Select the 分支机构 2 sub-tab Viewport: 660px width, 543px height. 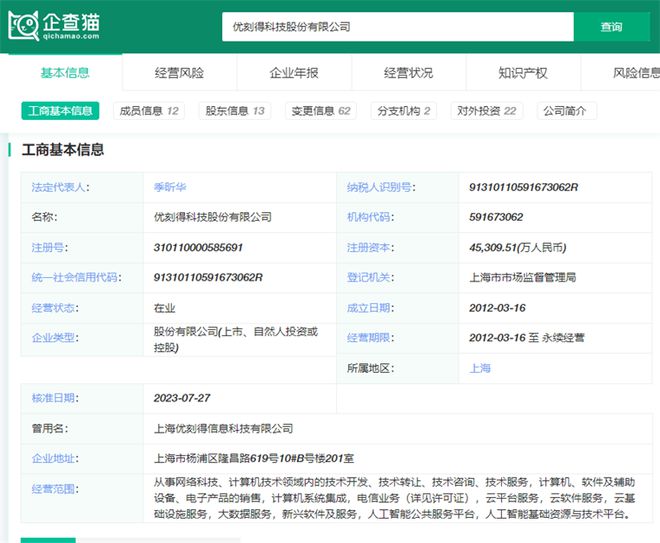pyautogui.click(x=404, y=111)
